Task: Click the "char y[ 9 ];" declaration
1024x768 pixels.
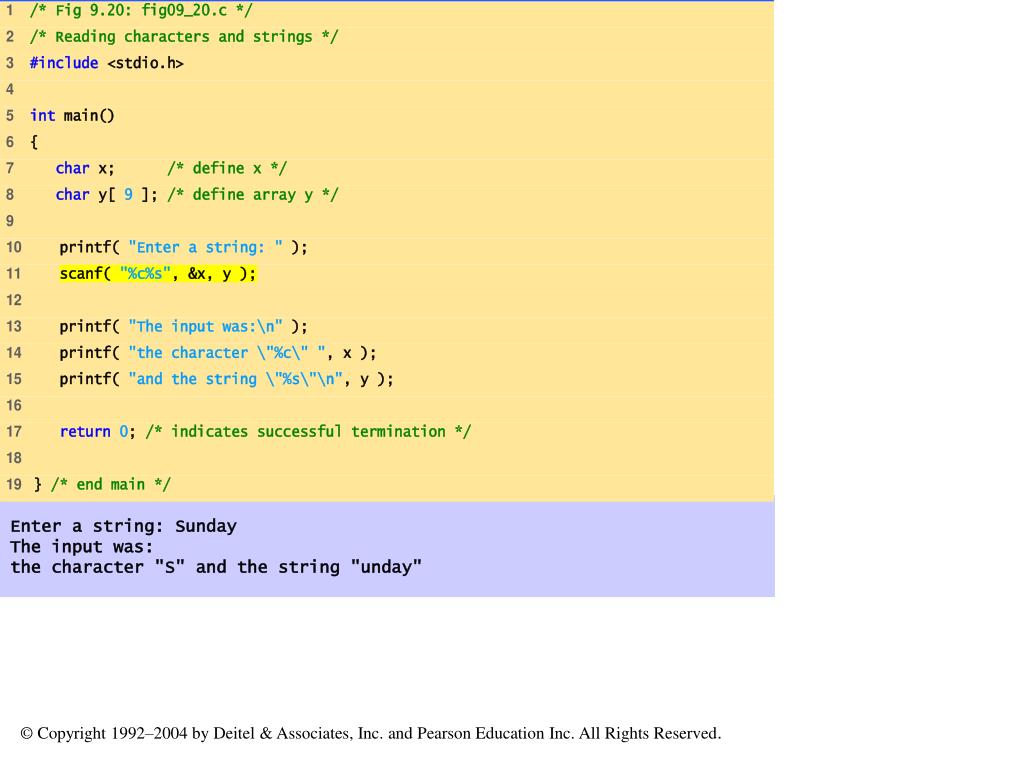Action: (106, 195)
